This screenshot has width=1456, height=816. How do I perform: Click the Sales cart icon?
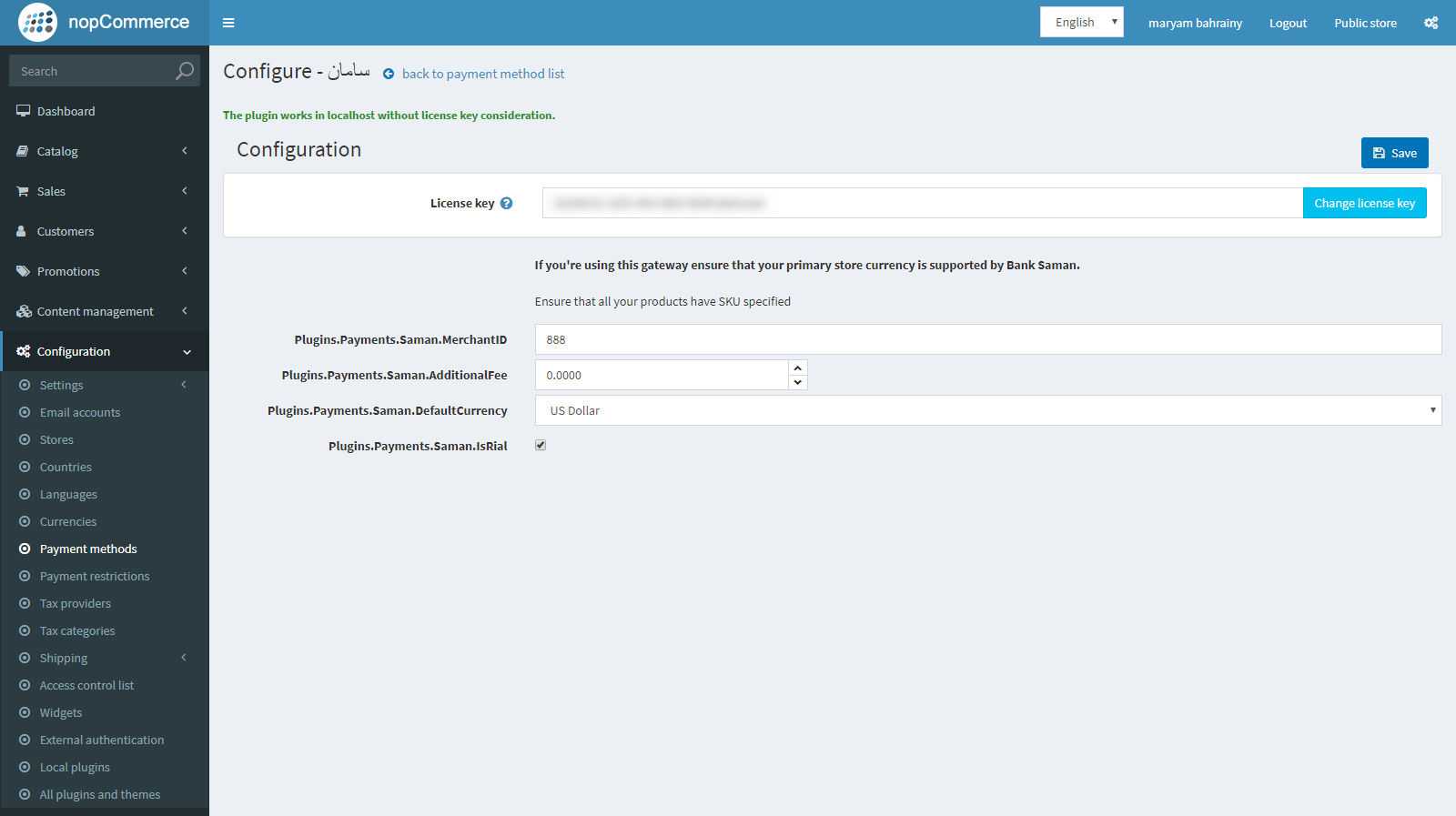23,191
